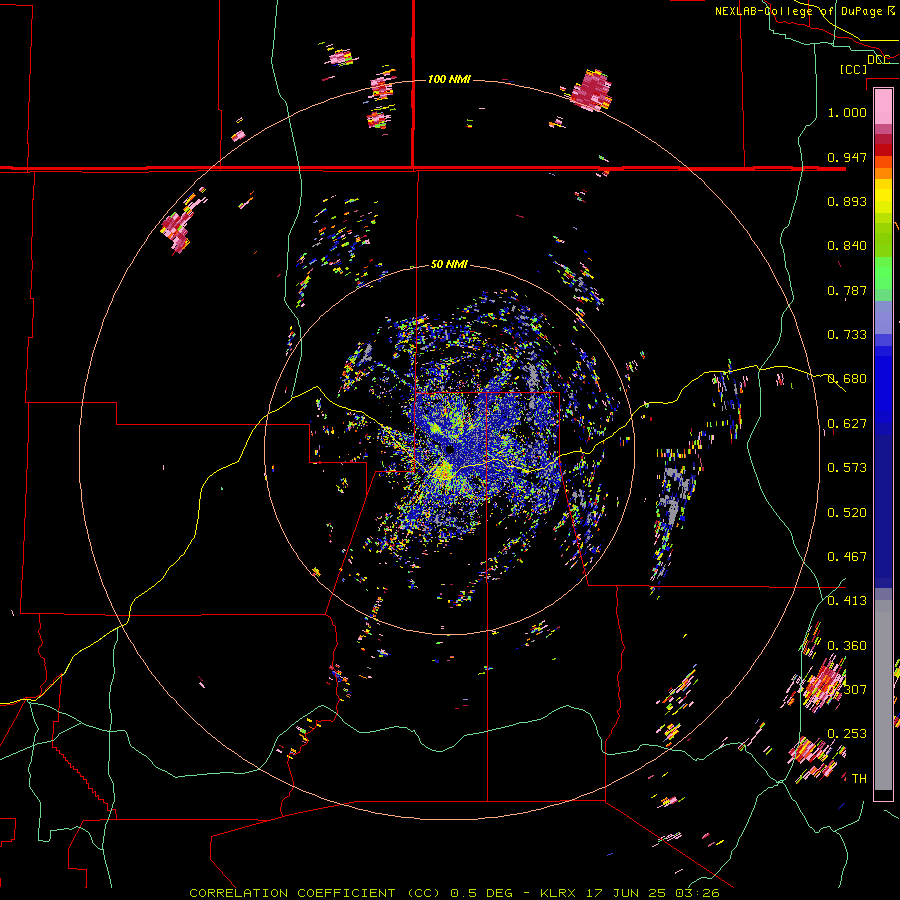900x900 pixels.
Task: Pick the pink color at legend top
Action: [883, 106]
